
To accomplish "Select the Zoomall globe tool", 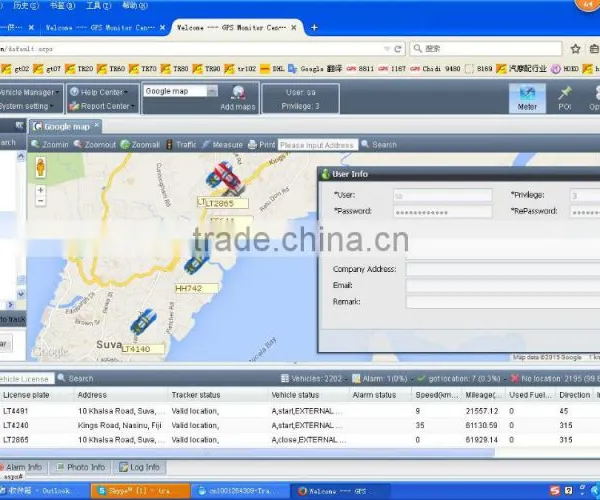I will (140, 145).
